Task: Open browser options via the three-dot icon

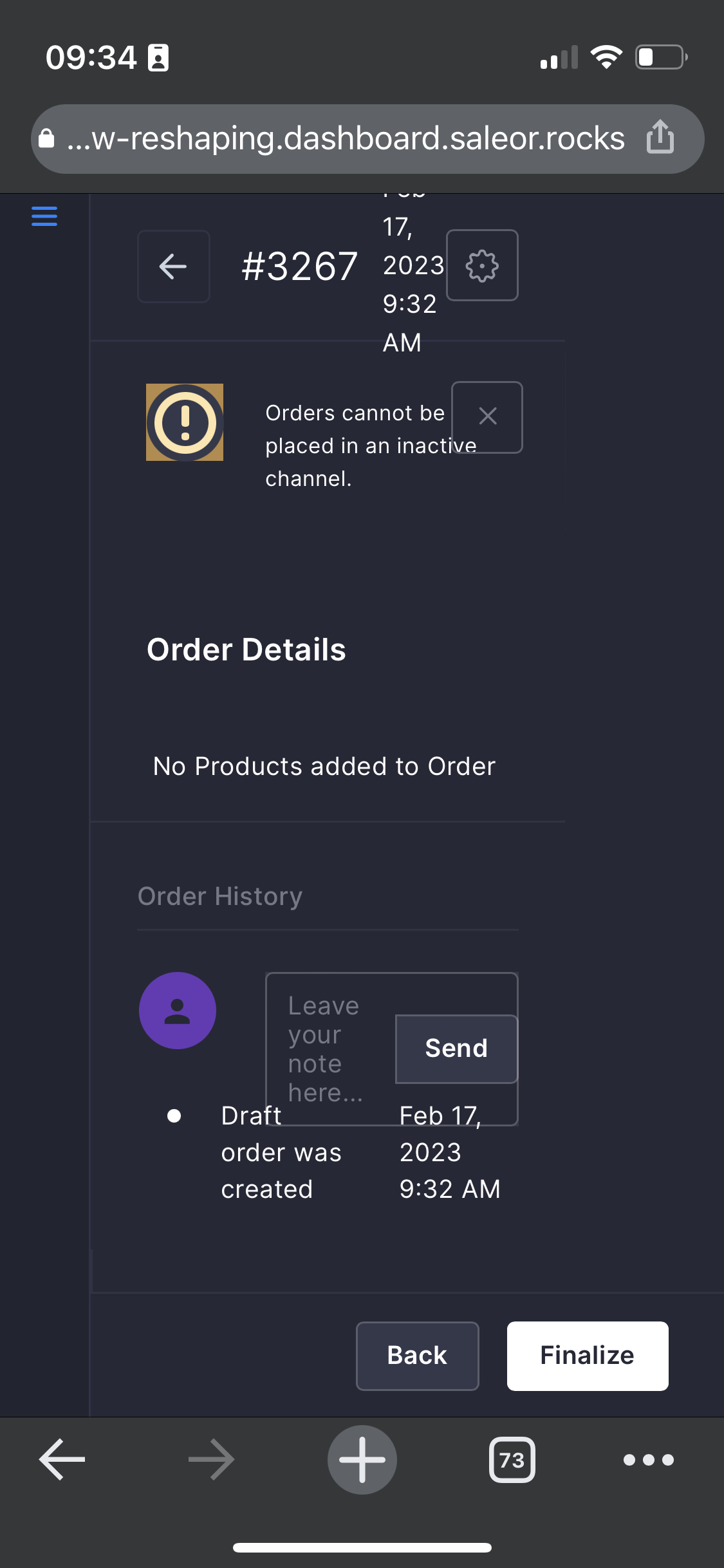Action: click(647, 1459)
